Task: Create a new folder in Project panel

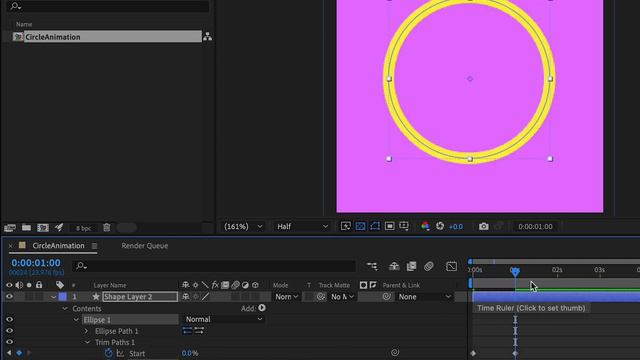Action: pos(26,227)
